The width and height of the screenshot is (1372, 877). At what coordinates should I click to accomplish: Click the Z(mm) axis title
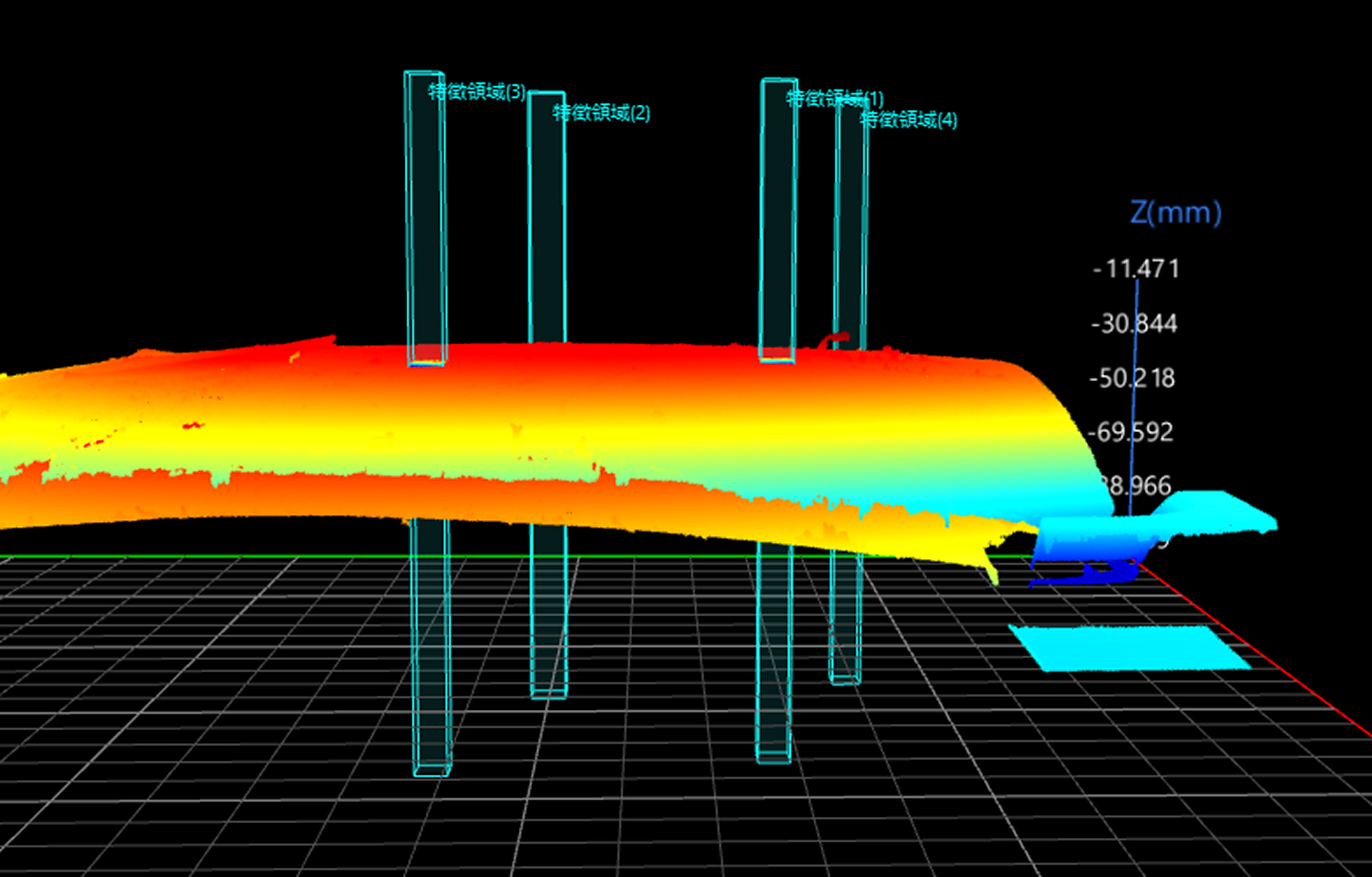(1175, 213)
